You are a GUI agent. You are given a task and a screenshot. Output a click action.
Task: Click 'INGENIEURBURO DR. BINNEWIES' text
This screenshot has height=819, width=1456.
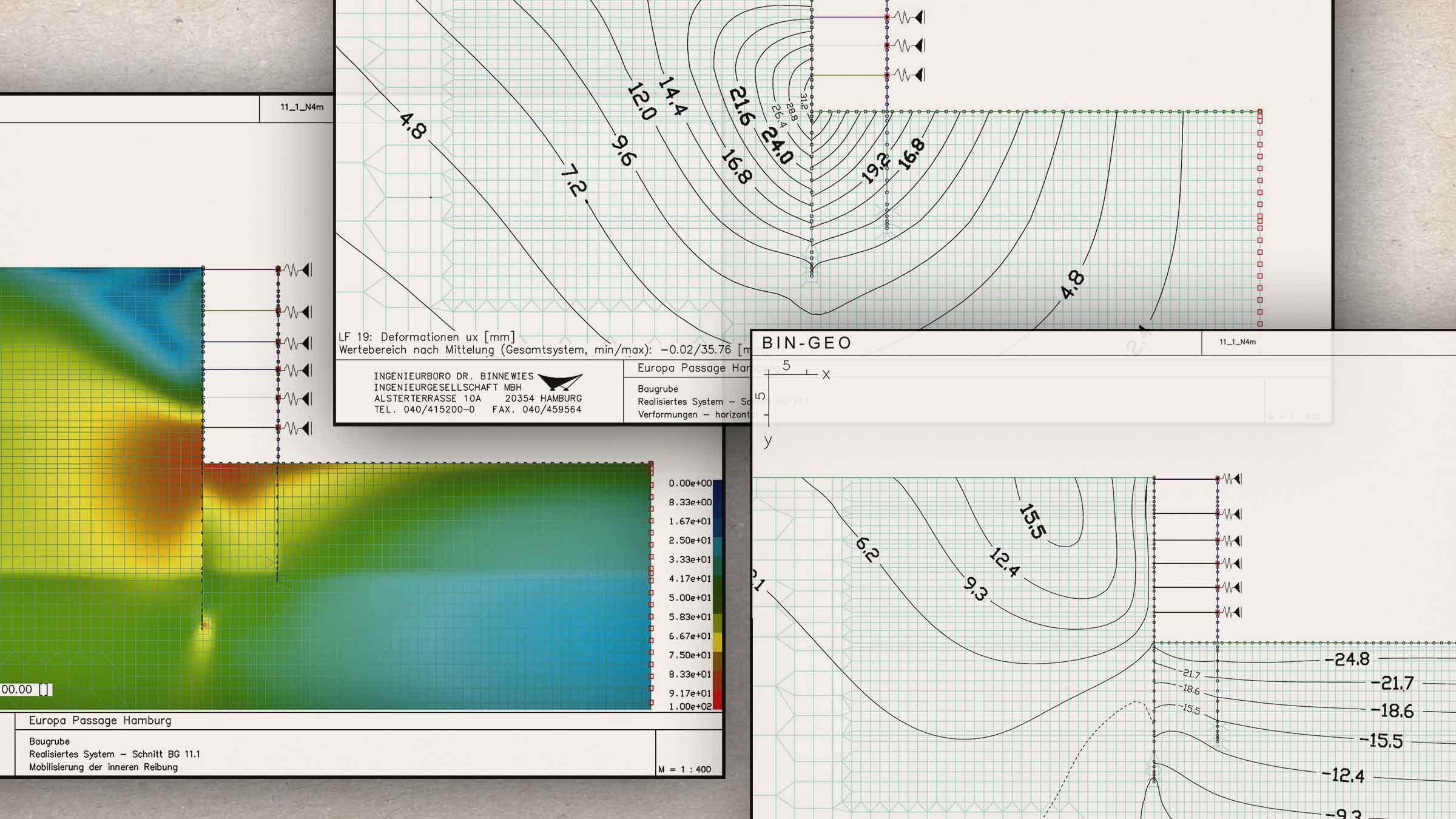454,376
